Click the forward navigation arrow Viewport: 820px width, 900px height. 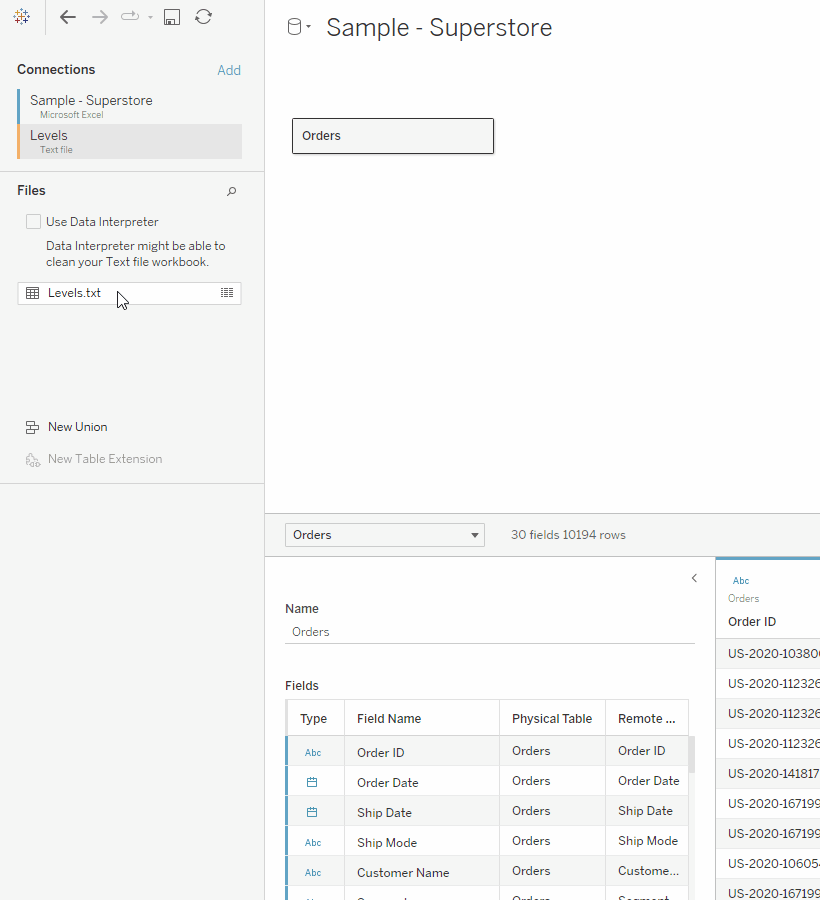[x=99, y=16]
